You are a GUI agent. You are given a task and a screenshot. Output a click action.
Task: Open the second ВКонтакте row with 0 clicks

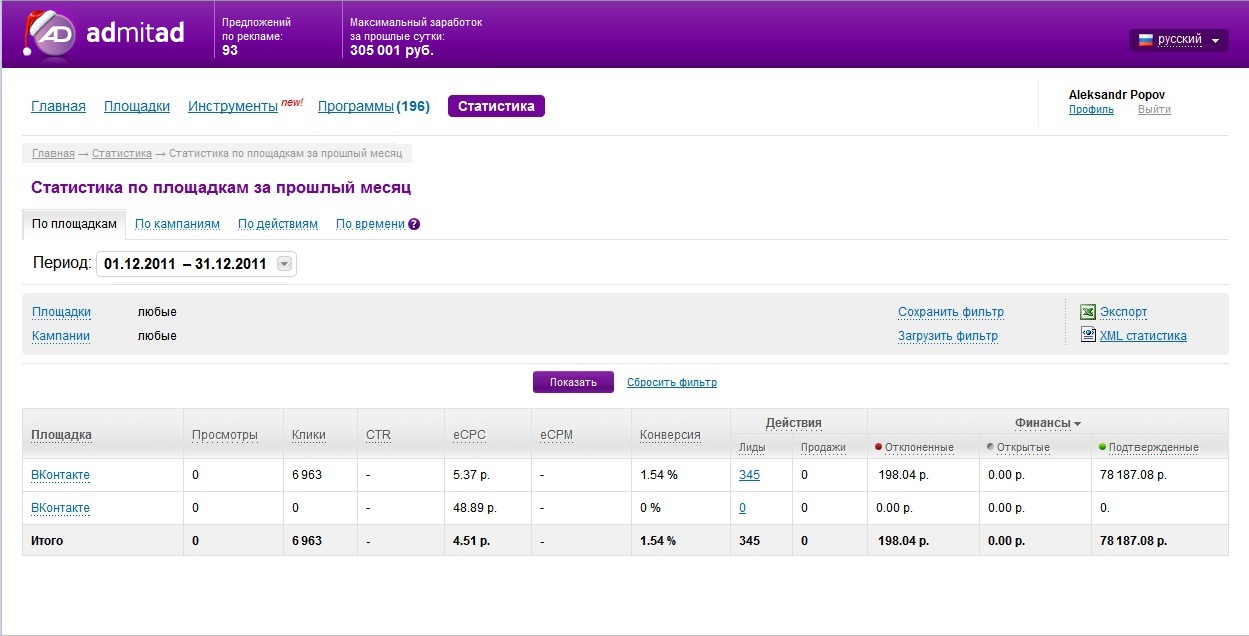coord(61,508)
